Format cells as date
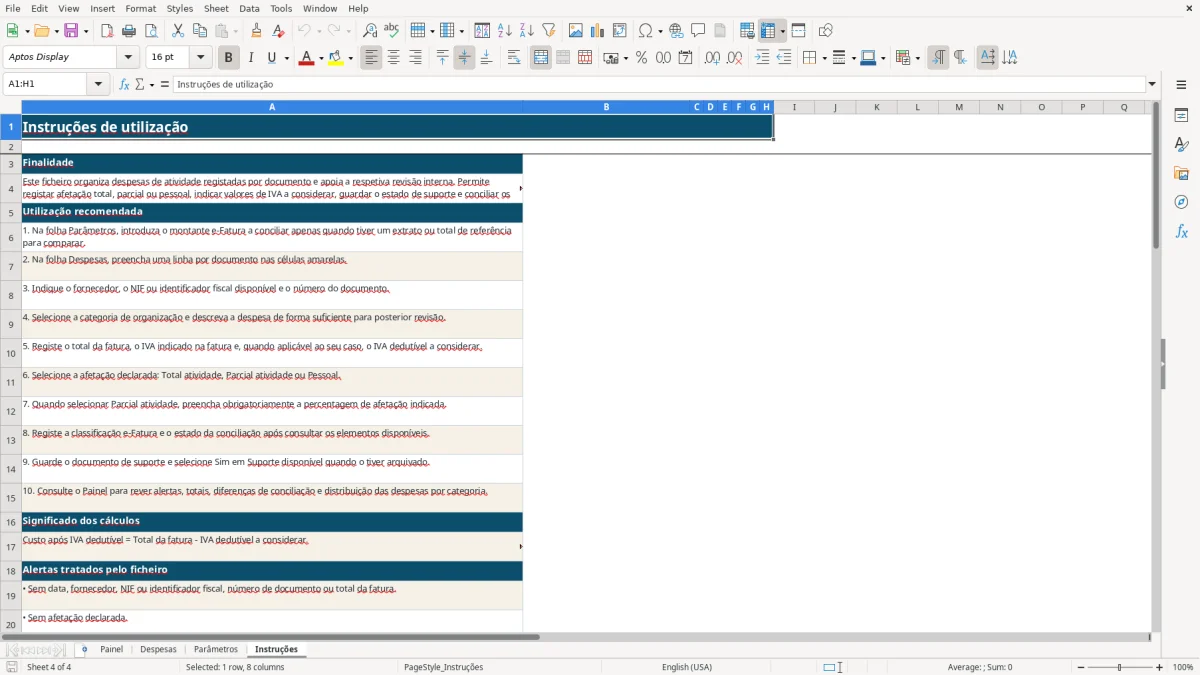 pos(685,58)
